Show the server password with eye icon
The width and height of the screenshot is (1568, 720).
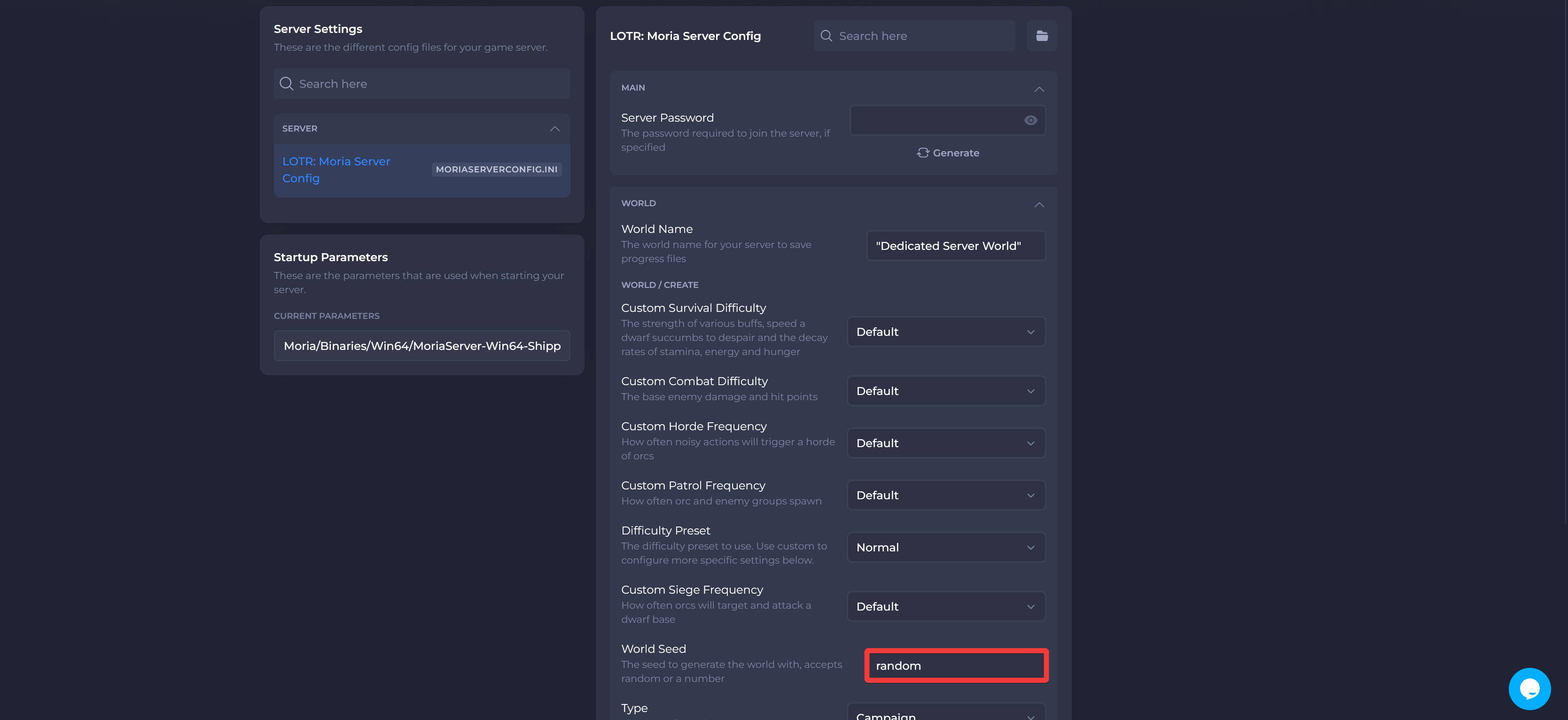[x=1030, y=121]
